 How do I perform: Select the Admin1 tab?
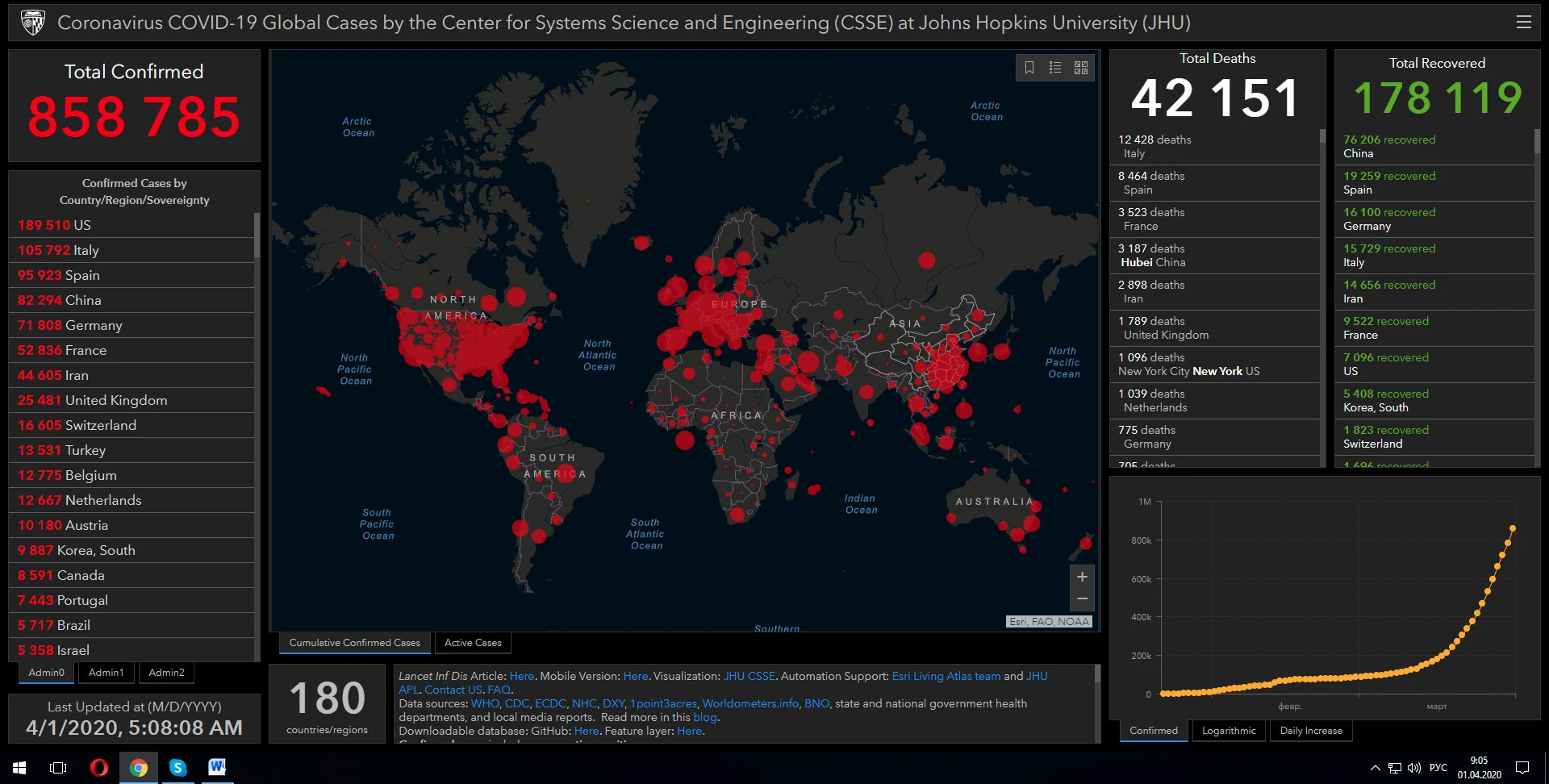click(x=106, y=673)
